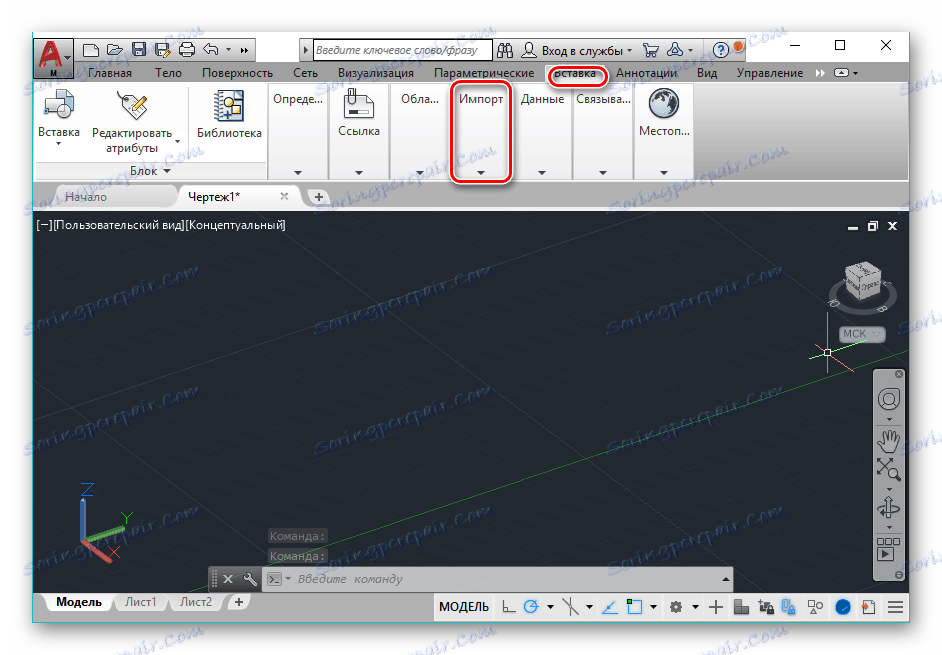Screen dimensions: 942x655
Task: Show more ribbon tabs with double arrow
Action: pos(820,73)
